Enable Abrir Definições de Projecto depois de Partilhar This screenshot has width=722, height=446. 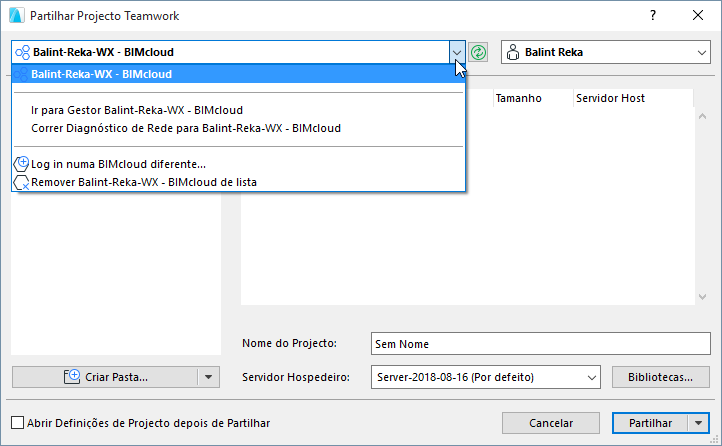pos(17,423)
